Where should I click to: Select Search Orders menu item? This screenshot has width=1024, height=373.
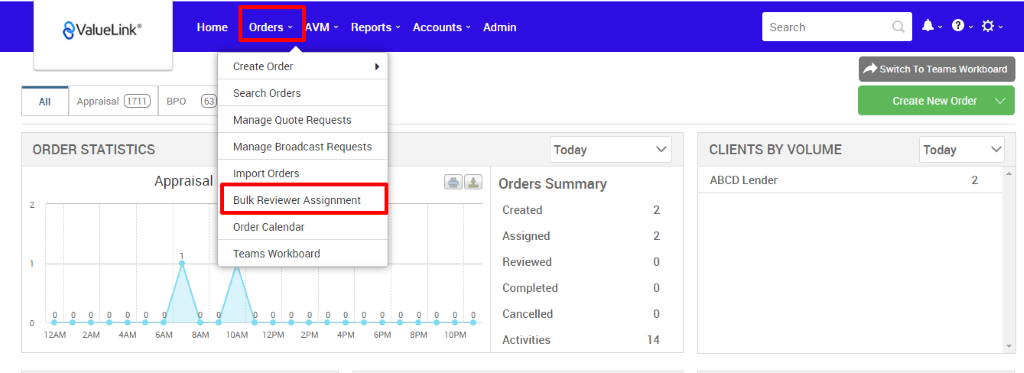tap(303, 93)
